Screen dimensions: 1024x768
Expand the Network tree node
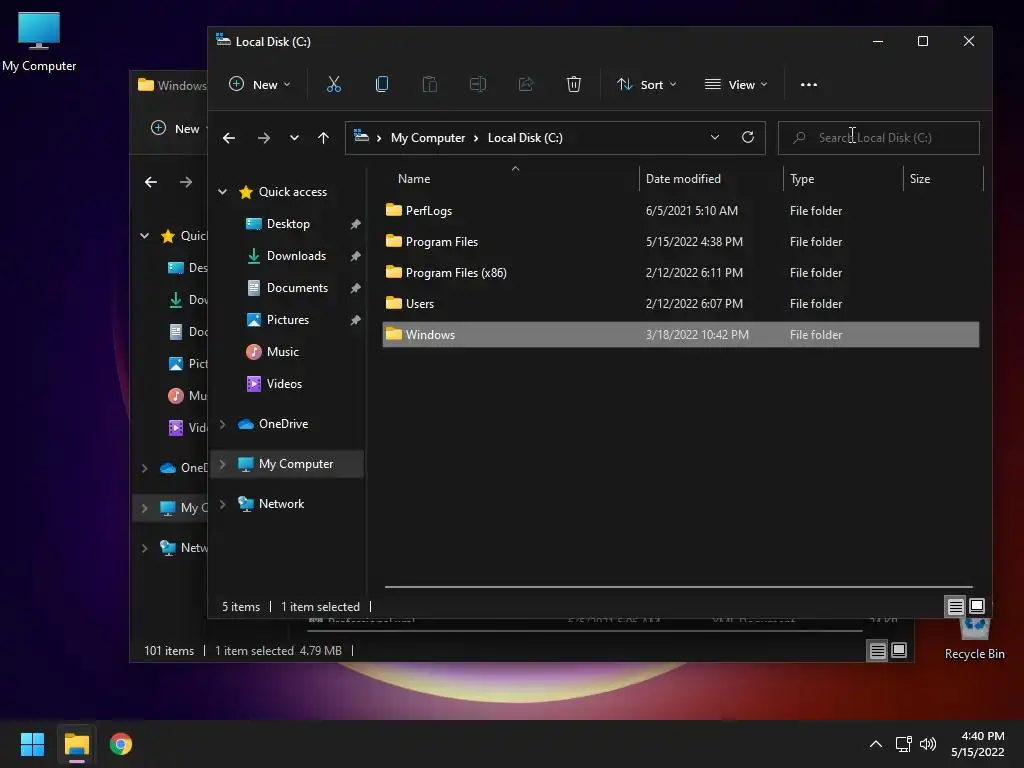[223, 504]
